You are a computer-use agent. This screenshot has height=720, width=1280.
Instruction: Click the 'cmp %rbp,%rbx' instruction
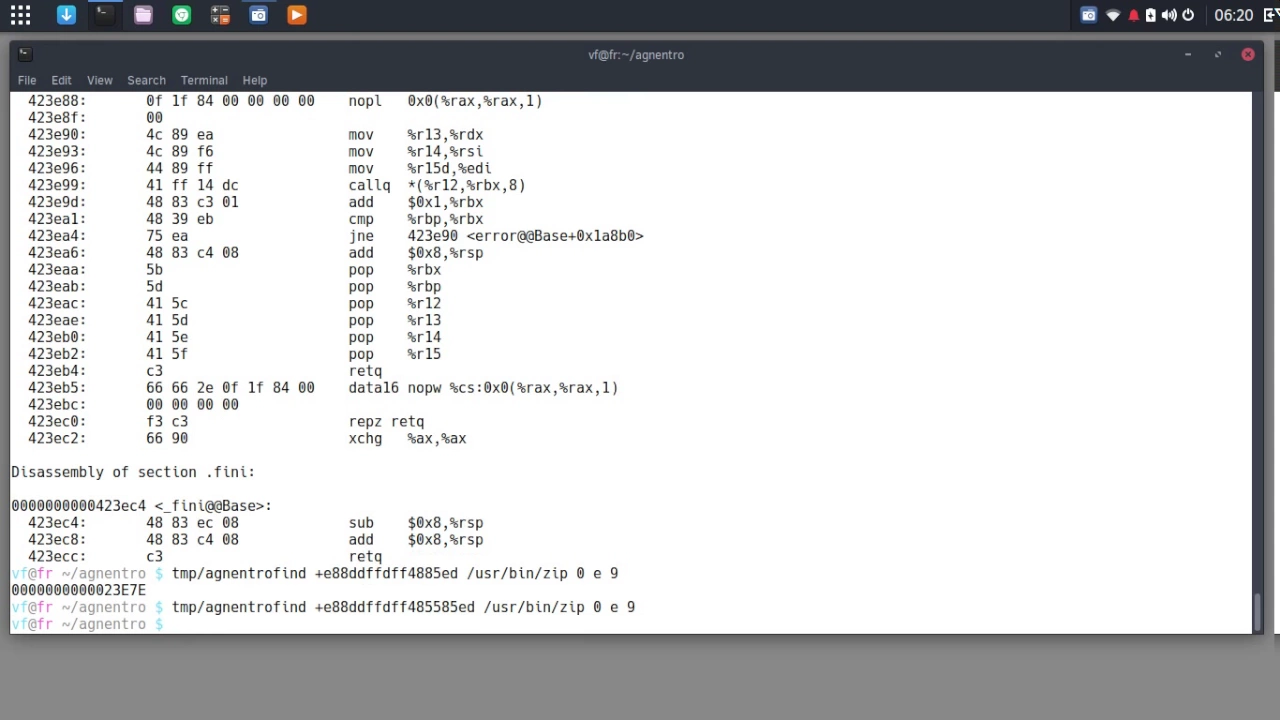[416, 219]
